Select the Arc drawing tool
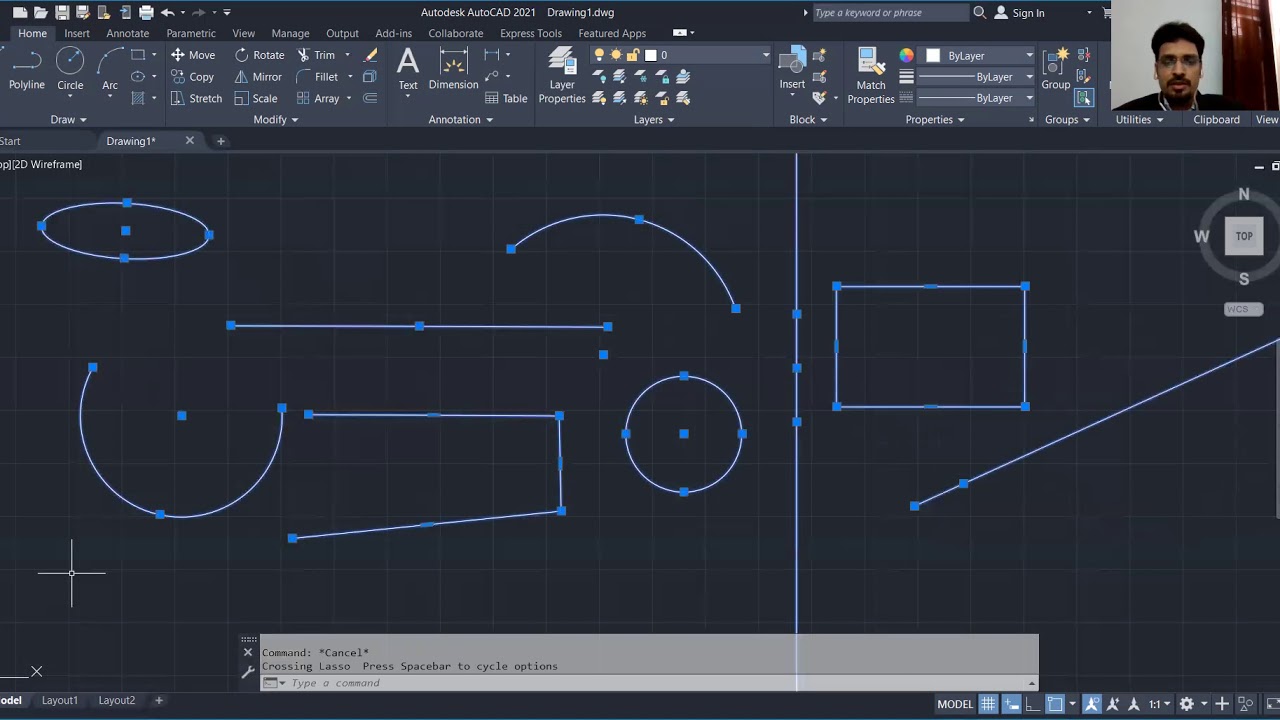The height and width of the screenshot is (720, 1280). tap(110, 70)
